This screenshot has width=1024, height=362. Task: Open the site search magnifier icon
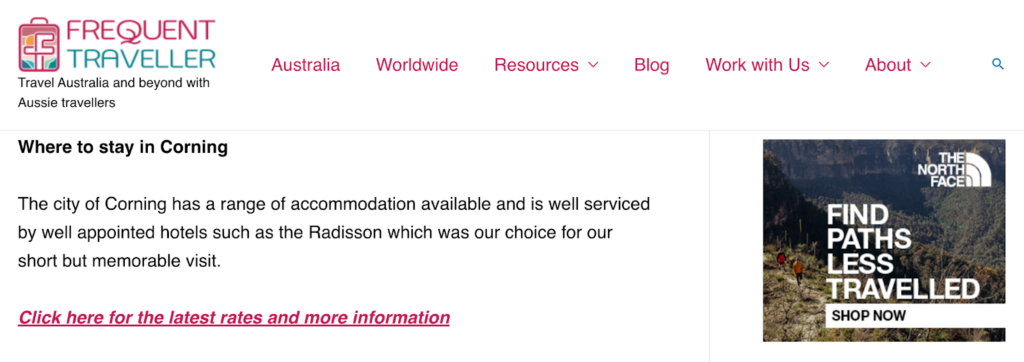[997, 64]
